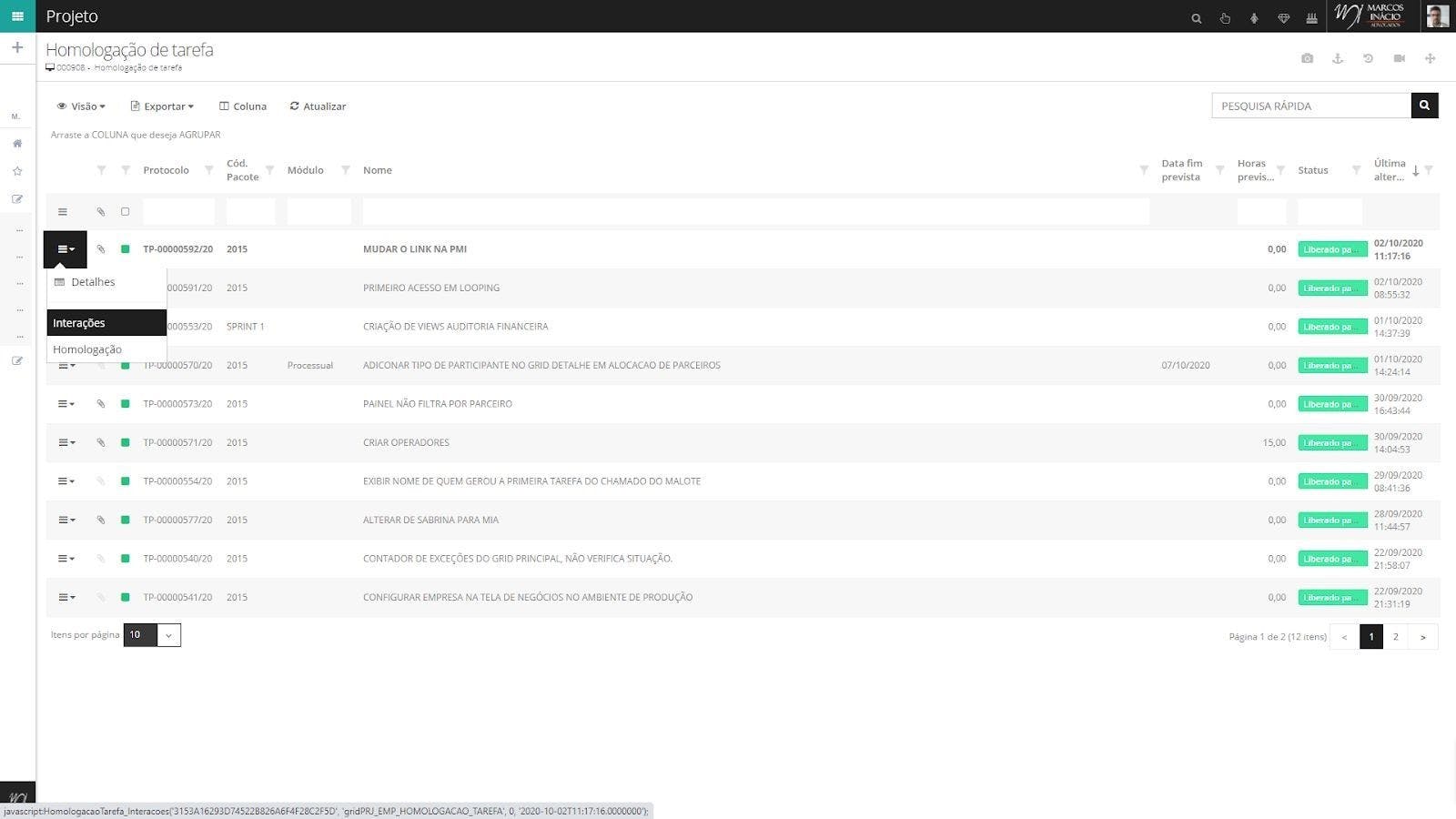Image resolution: width=1456 pixels, height=819 pixels.
Task: Open the main grid menu icon in the top-left corner
Action: [x=17, y=16]
